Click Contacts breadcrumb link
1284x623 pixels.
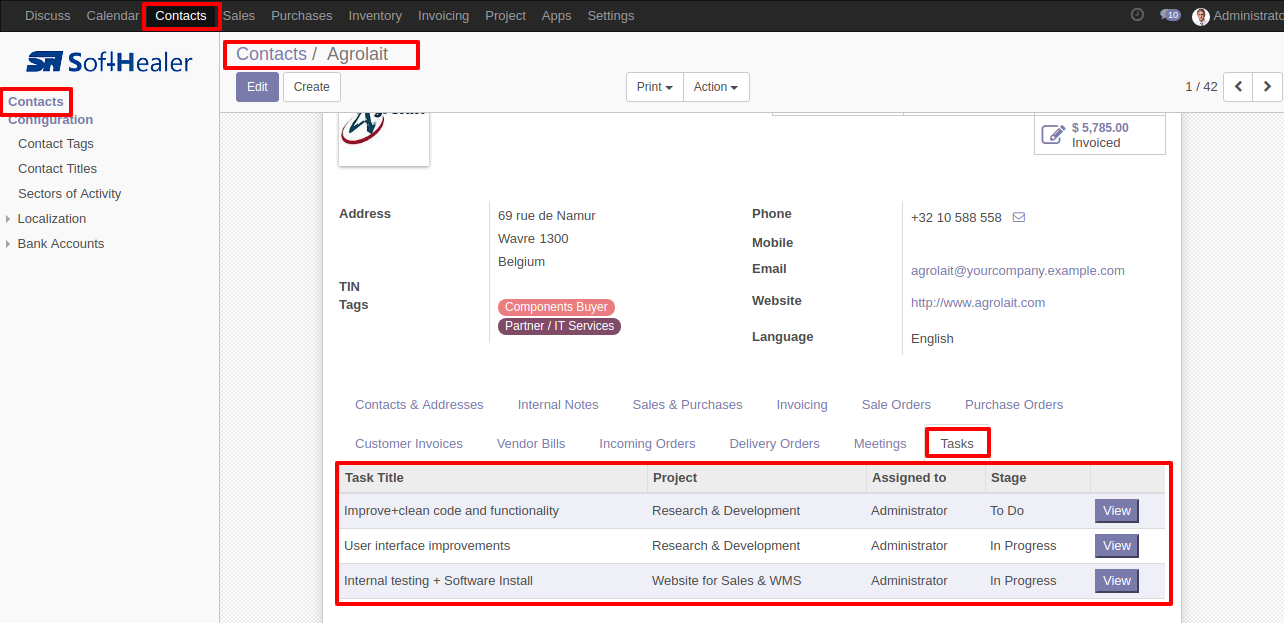coord(271,54)
